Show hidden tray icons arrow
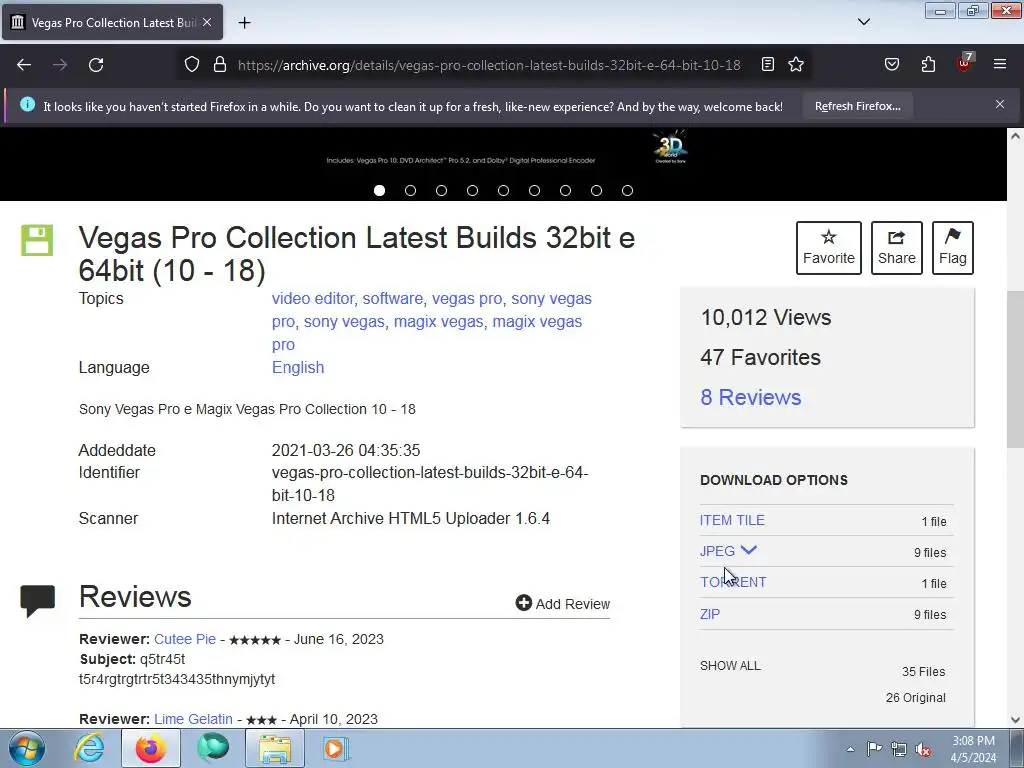Viewport: 1024px width, 768px height. 850,749
